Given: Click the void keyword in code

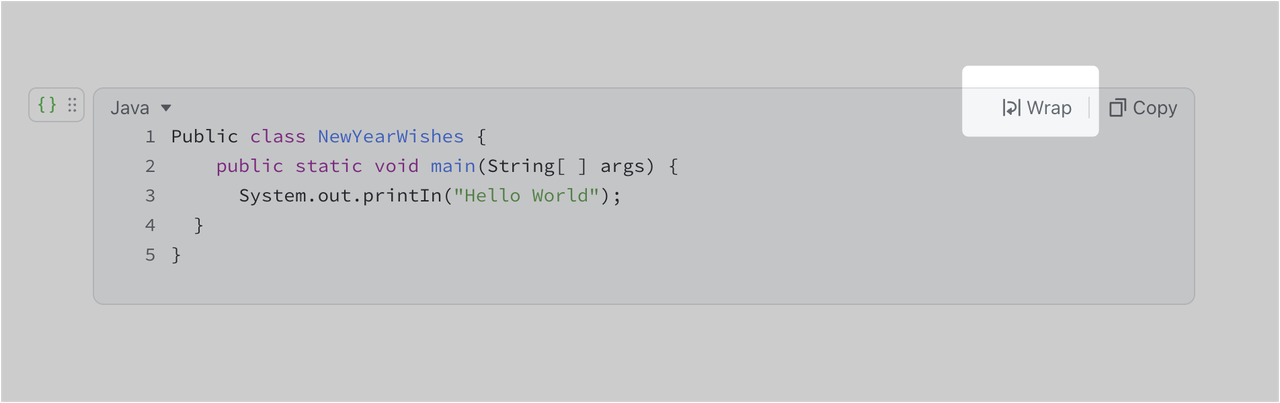Looking at the screenshot, I should pos(397,166).
